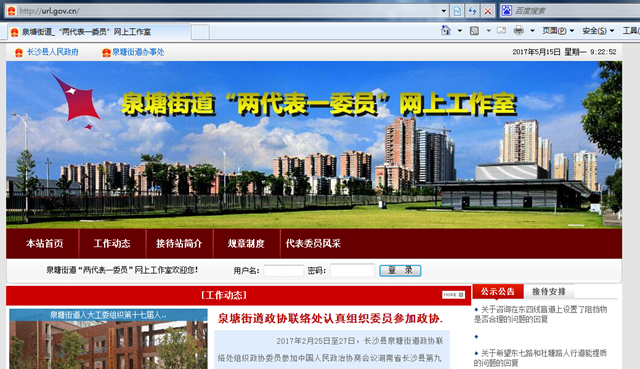Open the new blank tab button
640x369 pixels.
point(200,32)
